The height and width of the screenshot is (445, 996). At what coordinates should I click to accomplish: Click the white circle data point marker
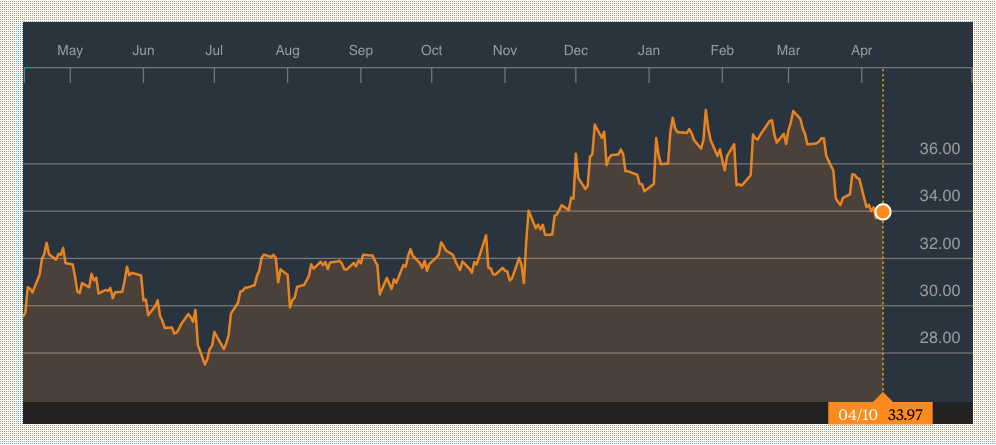(882, 211)
